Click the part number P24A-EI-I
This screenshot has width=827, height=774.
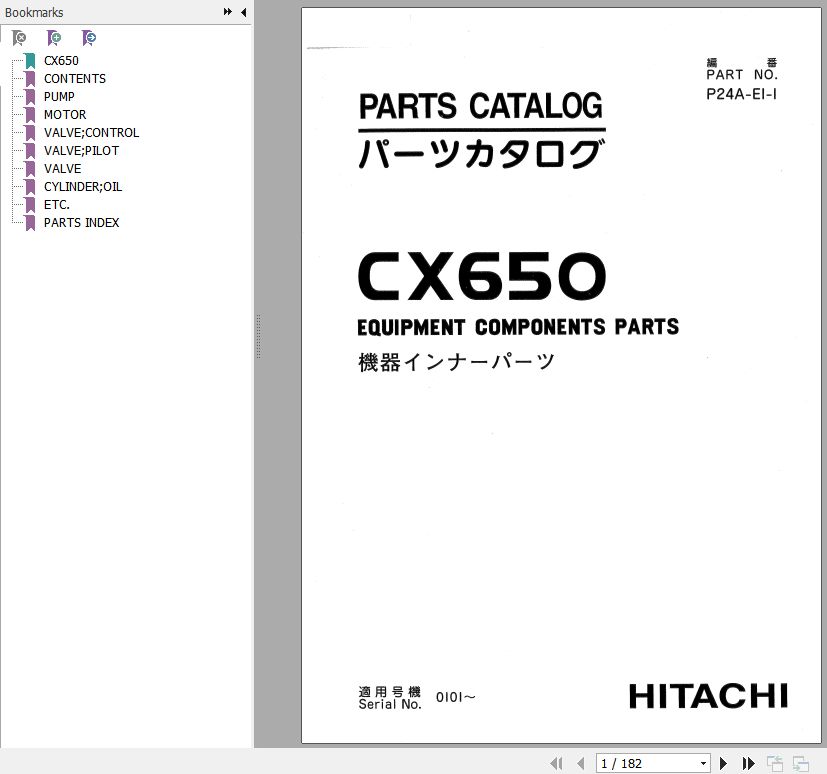coord(742,94)
